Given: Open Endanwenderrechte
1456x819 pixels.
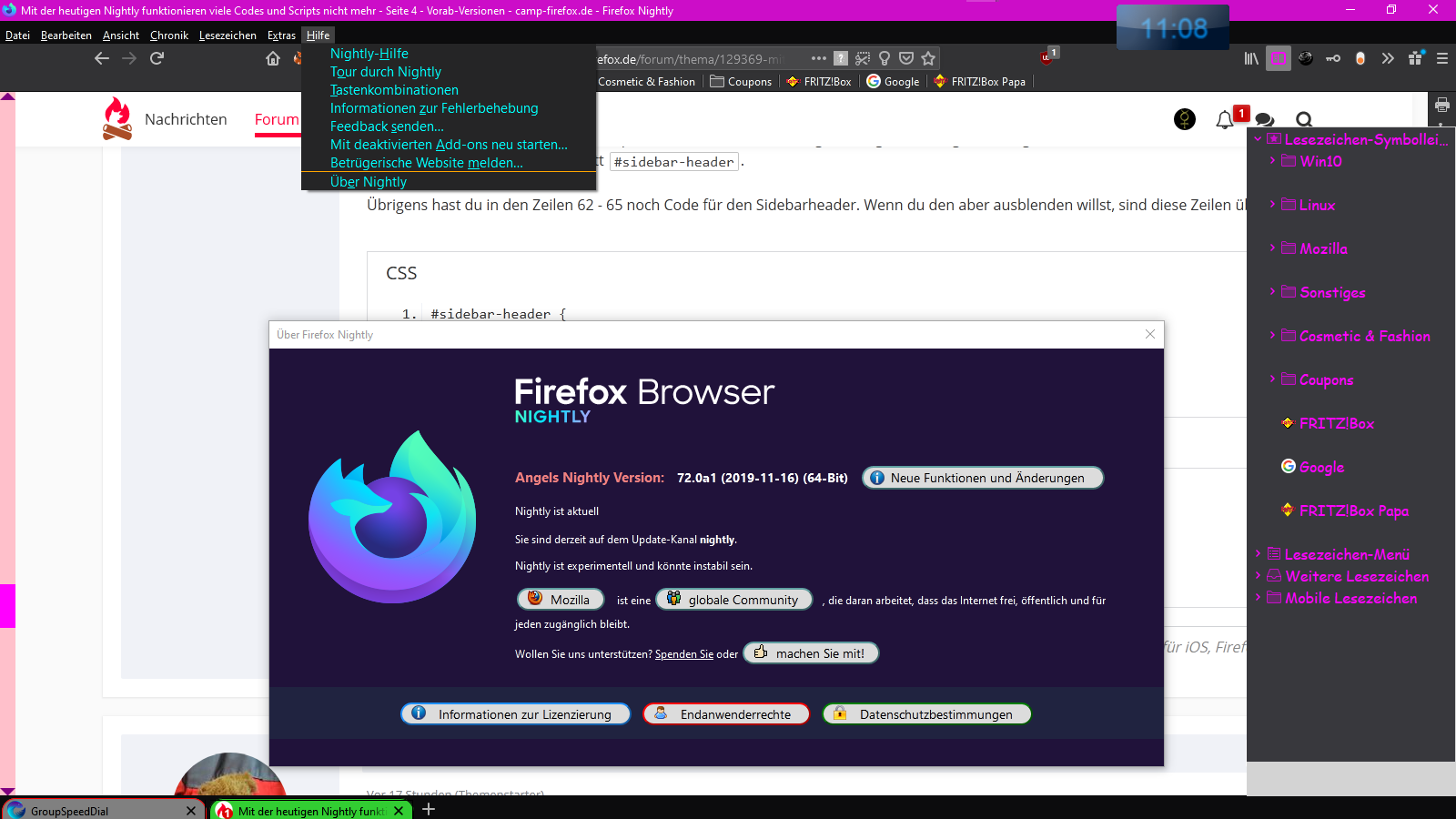Looking at the screenshot, I should pos(726,714).
